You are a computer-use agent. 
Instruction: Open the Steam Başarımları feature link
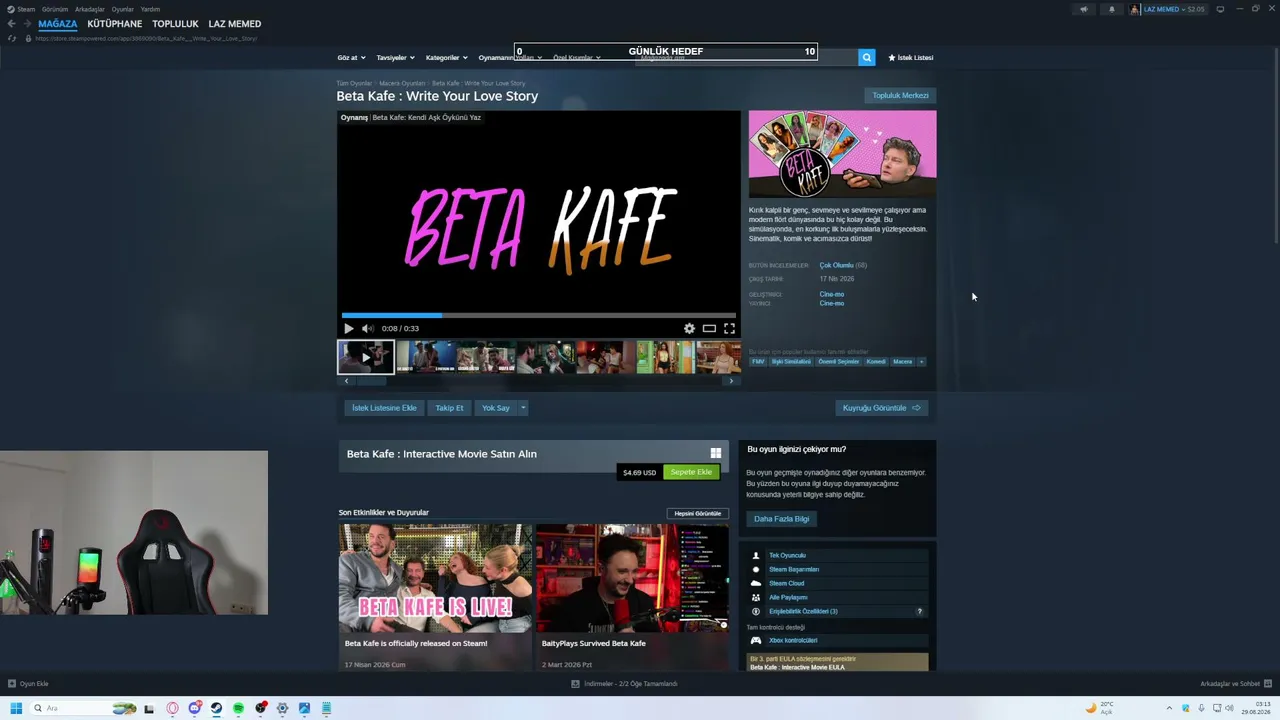click(794, 570)
